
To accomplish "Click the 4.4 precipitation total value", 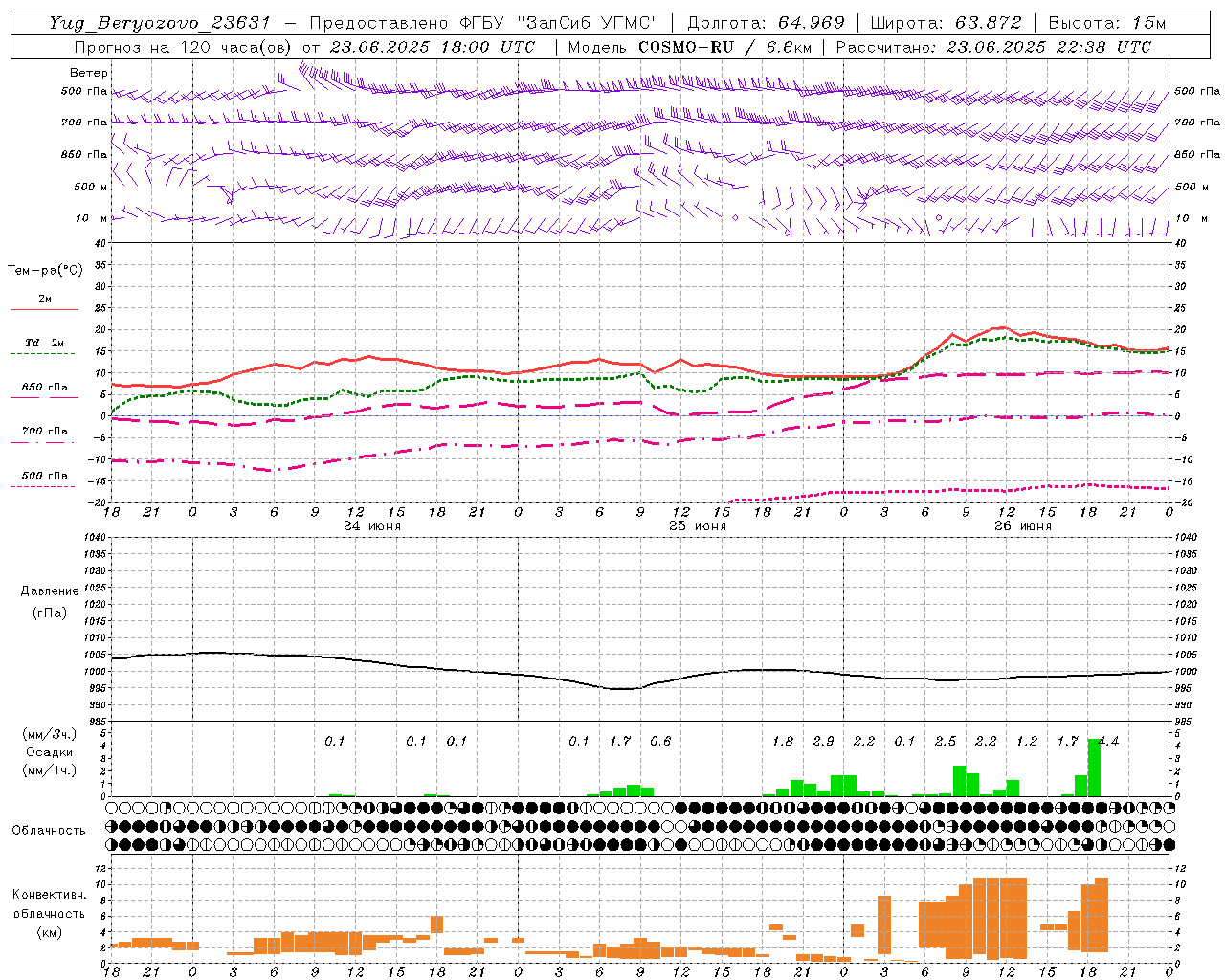I will [x=1108, y=741].
